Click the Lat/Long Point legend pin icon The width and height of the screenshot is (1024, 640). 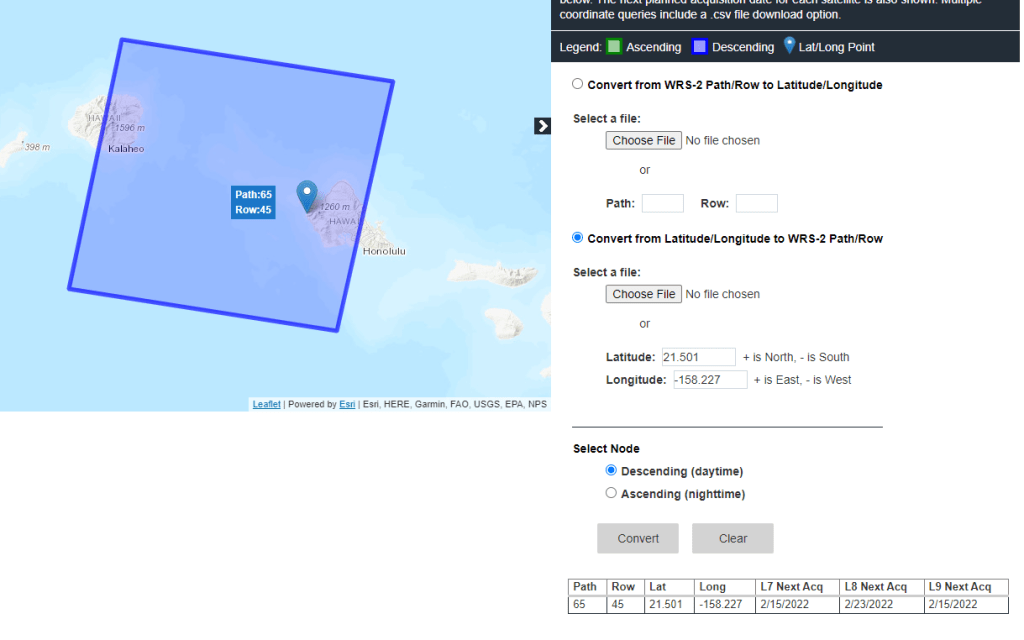[789, 46]
